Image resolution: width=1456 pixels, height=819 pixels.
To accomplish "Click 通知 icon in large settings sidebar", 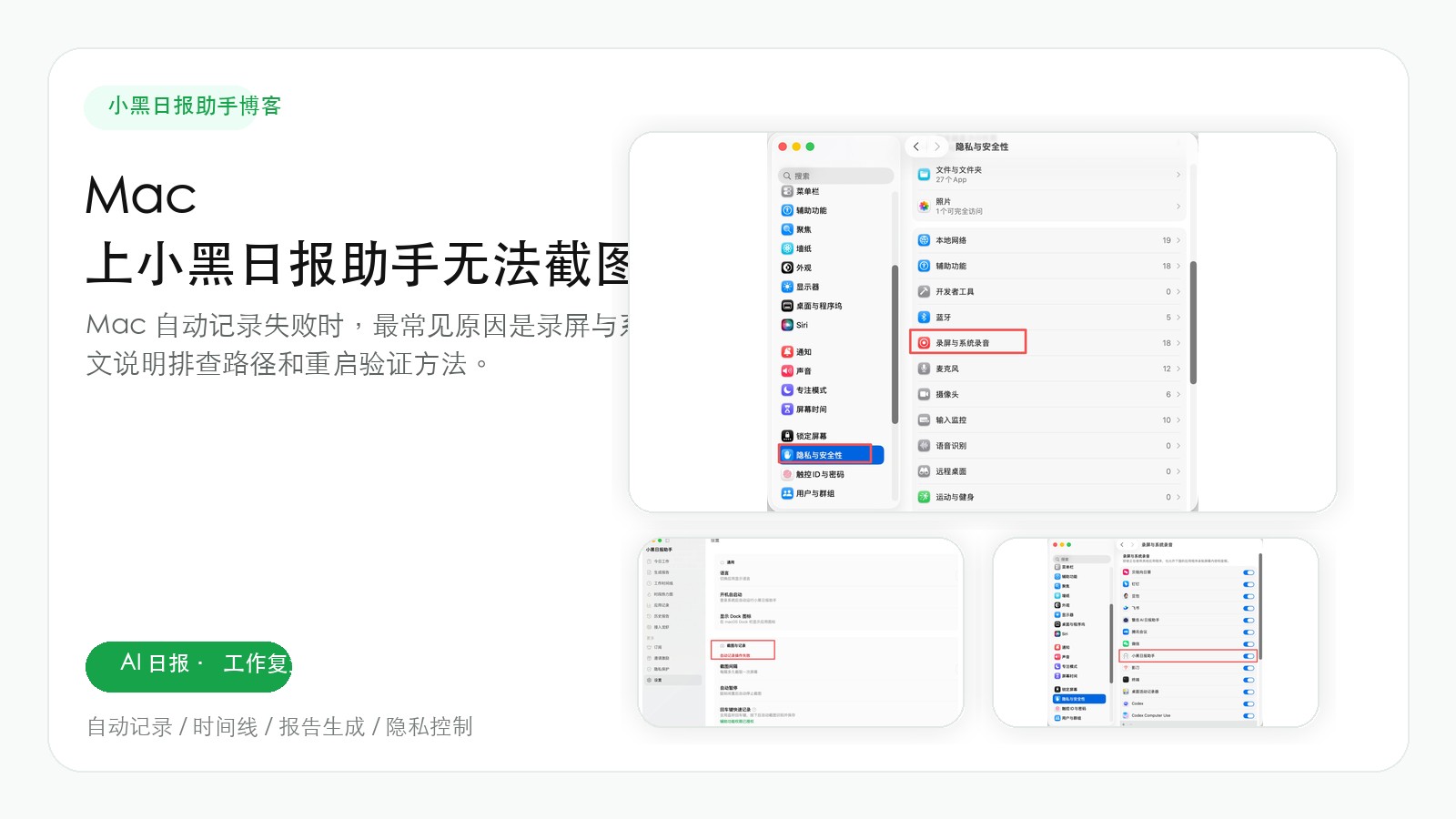I will pos(787,351).
